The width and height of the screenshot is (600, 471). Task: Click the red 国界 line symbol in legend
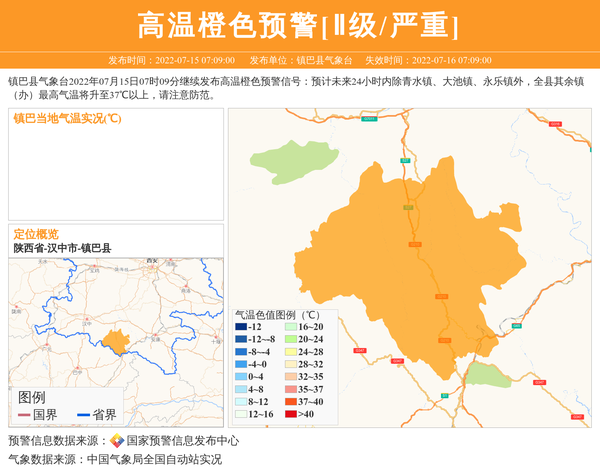[25, 415]
